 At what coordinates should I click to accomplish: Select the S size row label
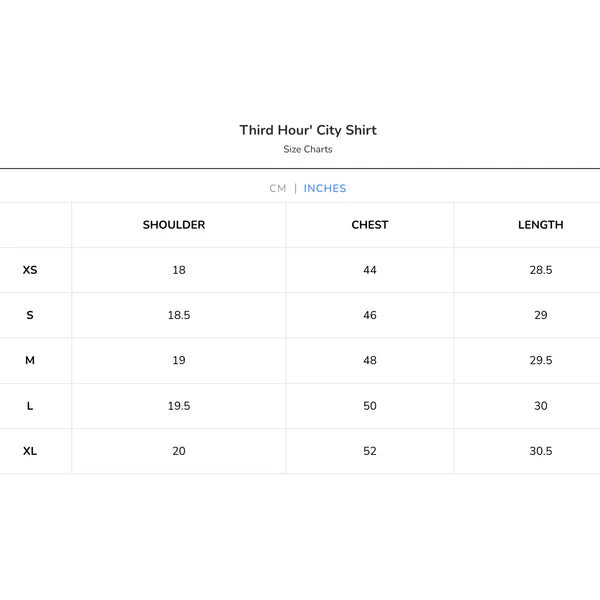click(30, 315)
